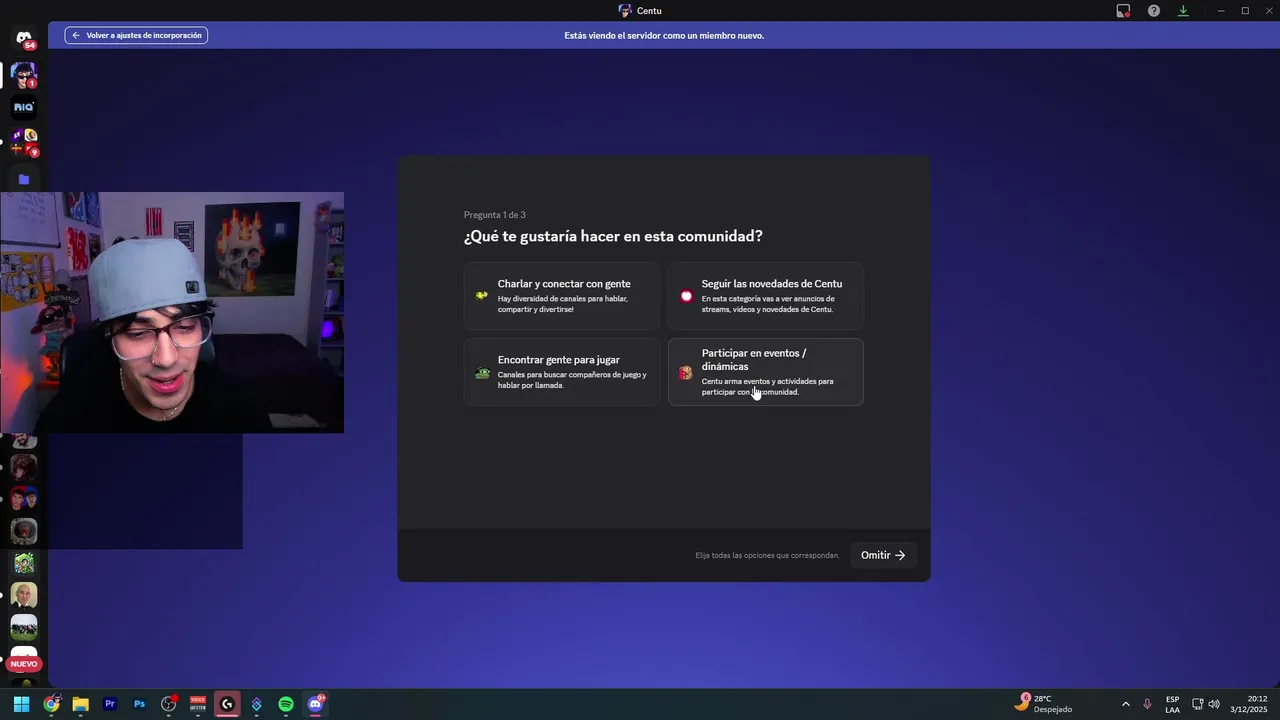Click the Centu title bar server icon
The image size is (1280, 720).
pyautogui.click(x=625, y=11)
